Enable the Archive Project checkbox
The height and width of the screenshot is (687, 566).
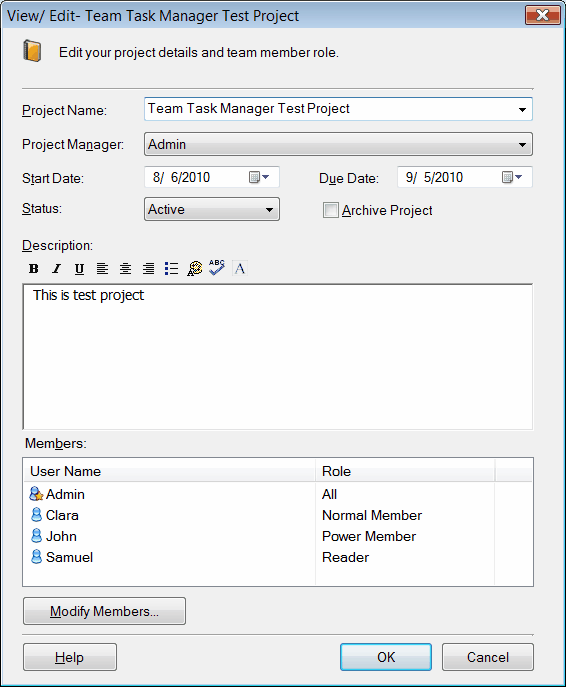pyautogui.click(x=331, y=210)
